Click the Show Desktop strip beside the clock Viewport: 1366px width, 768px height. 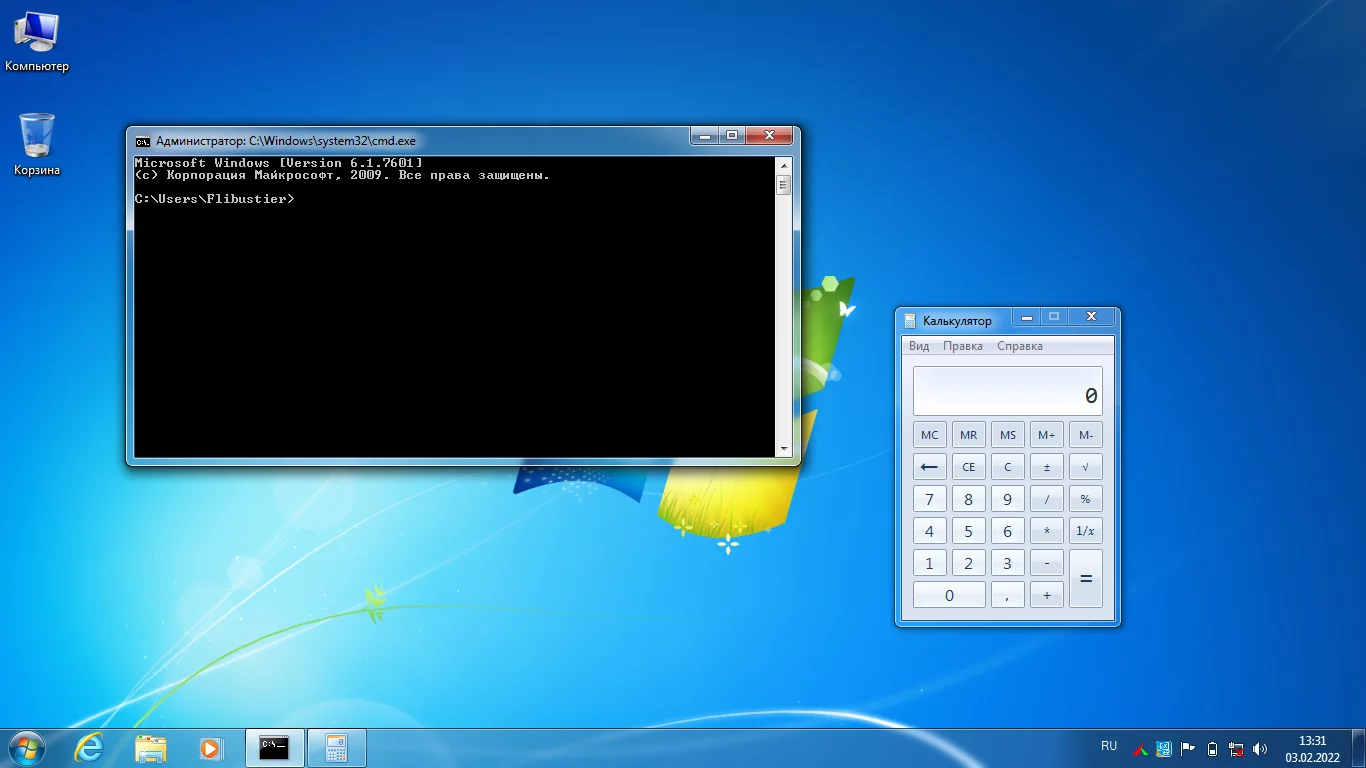coord(1359,748)
